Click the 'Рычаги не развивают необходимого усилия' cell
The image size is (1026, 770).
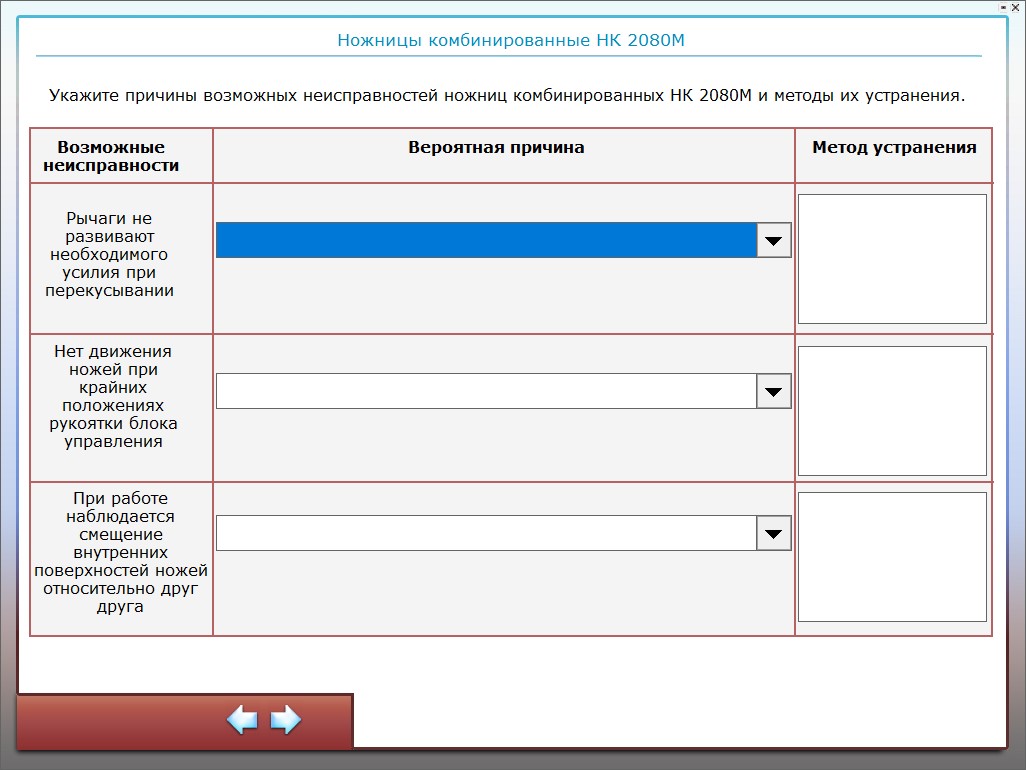click(111, 254)
